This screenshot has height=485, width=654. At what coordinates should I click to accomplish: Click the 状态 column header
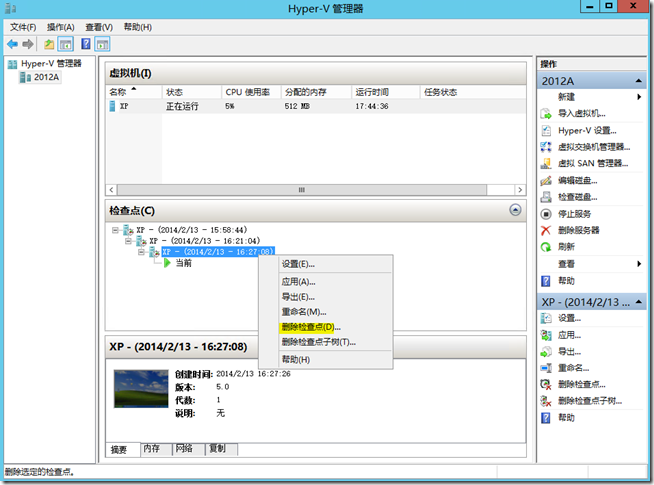[192, 92]
